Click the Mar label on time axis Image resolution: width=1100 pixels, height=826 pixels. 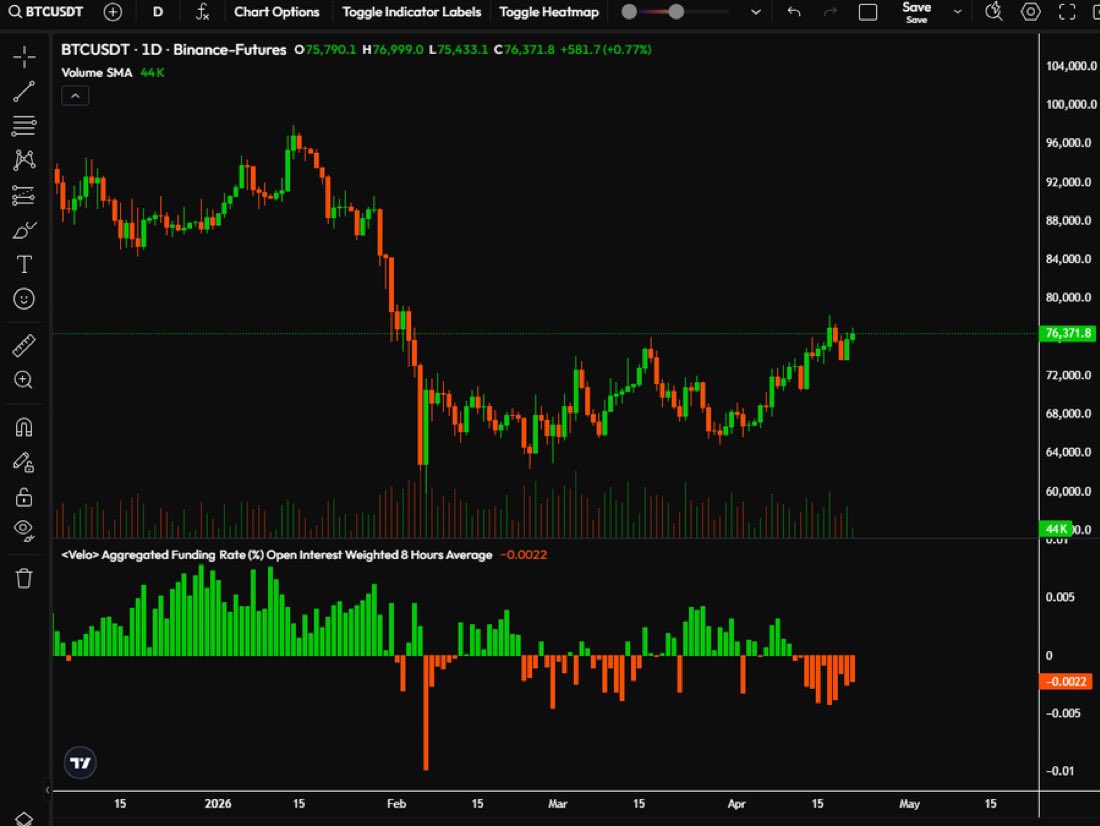pyautogui.click(x=558, y=804)
